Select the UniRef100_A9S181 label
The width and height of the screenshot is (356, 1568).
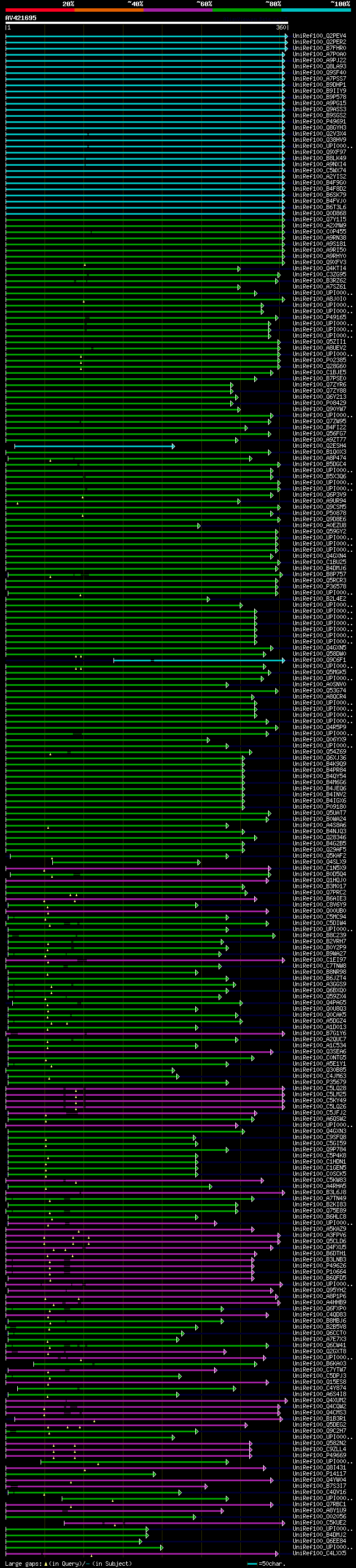pyautogui.click(x=319, y=244)
